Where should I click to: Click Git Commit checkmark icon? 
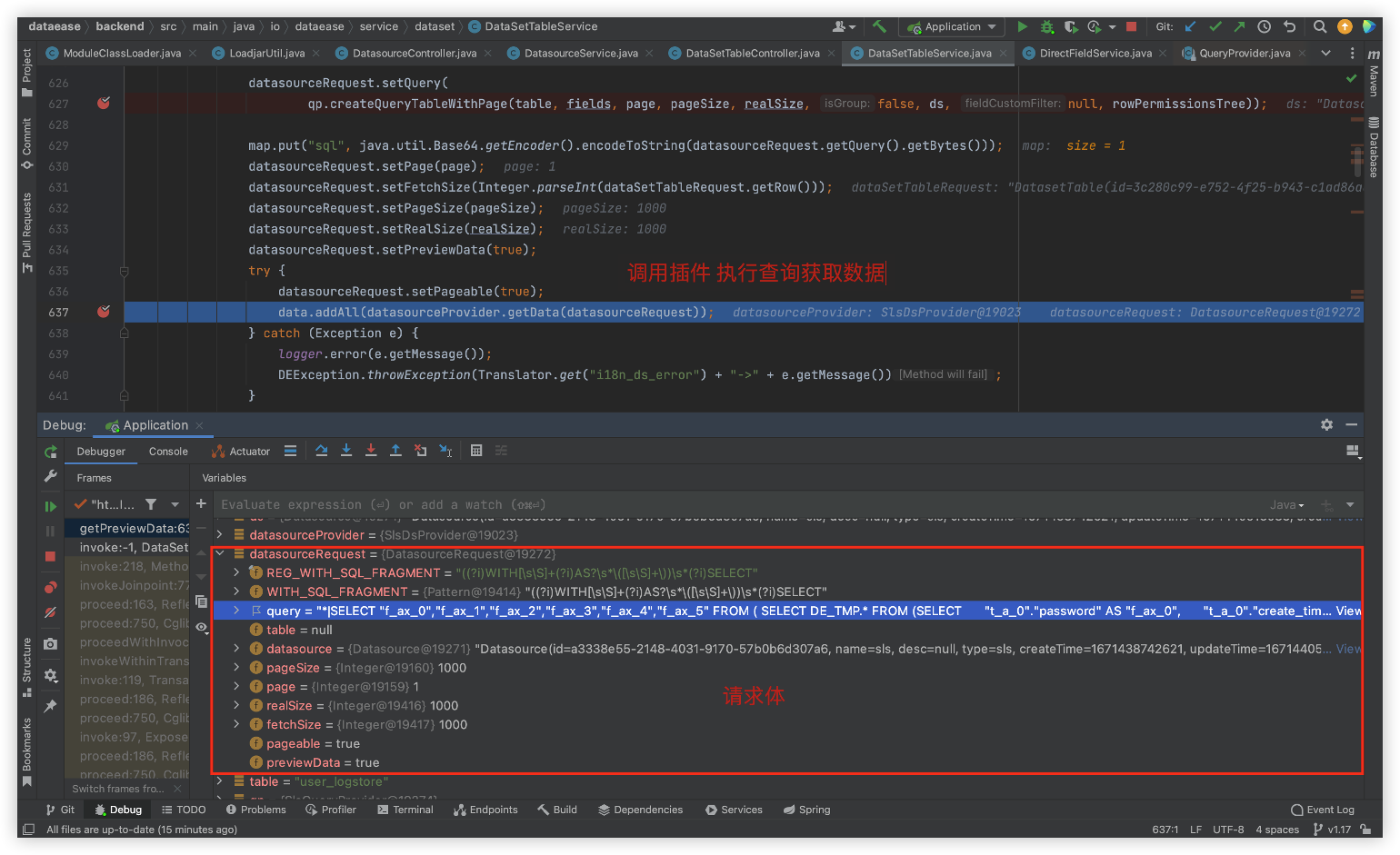(x=1215, y=26)
